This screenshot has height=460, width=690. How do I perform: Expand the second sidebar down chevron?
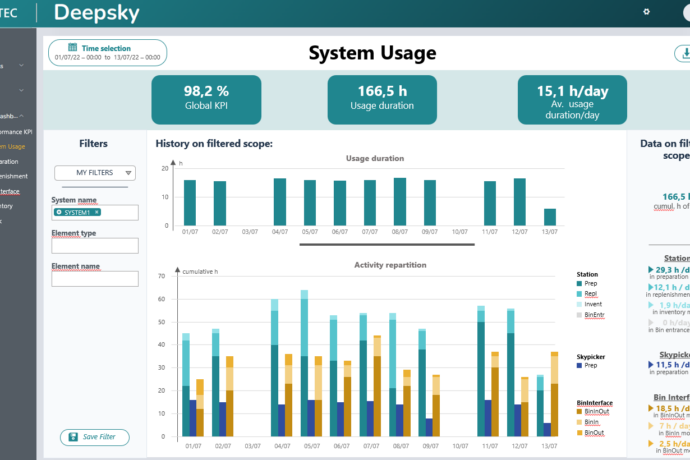[21, 90]
